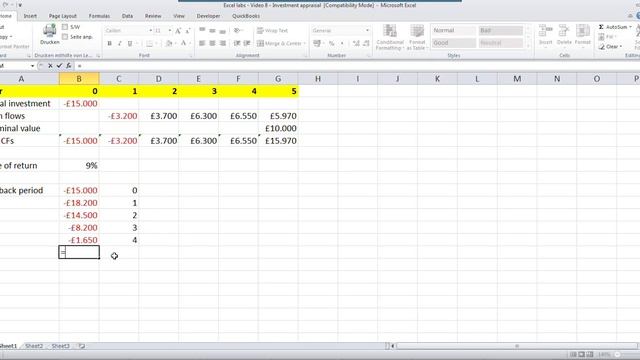Viewport: 640px width, 360px height.
Task: Align cell text right
Action: click(222, 43)
